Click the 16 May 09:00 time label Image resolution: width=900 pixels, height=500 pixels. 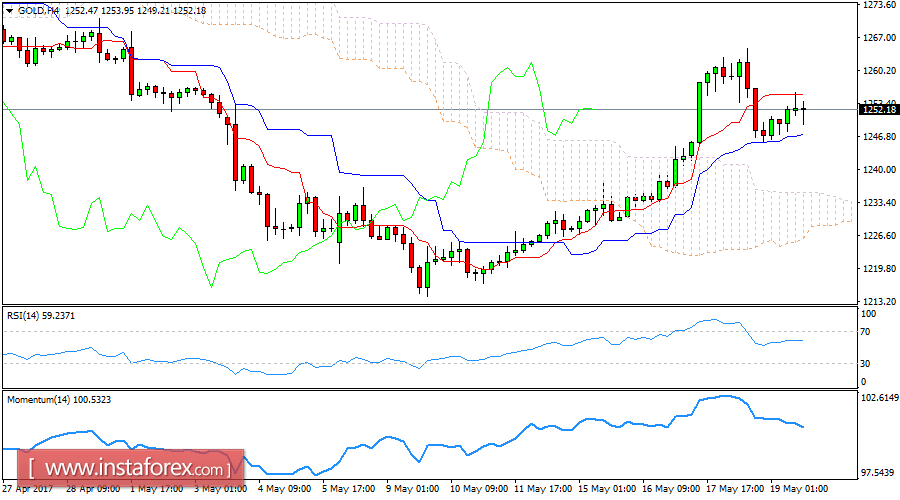(671, 489)
